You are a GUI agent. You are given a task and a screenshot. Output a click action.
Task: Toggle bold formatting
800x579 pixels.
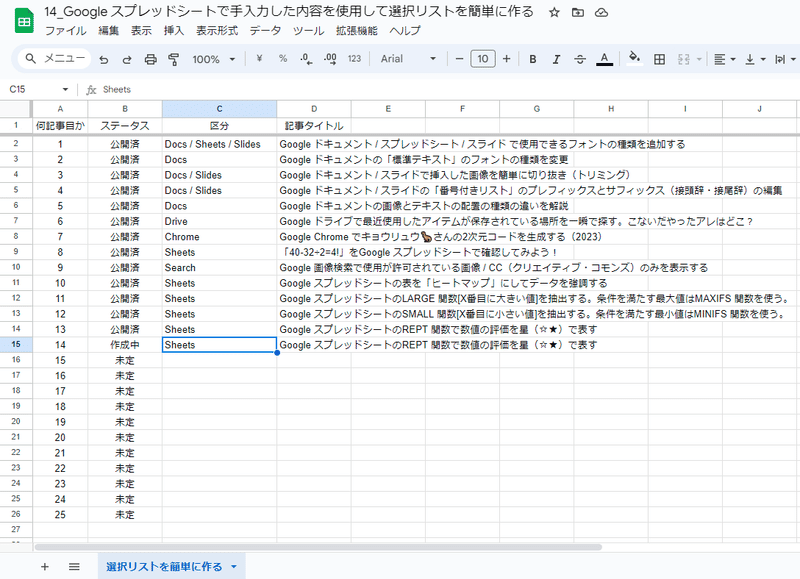pyautogui.click(x=533, y=59)
